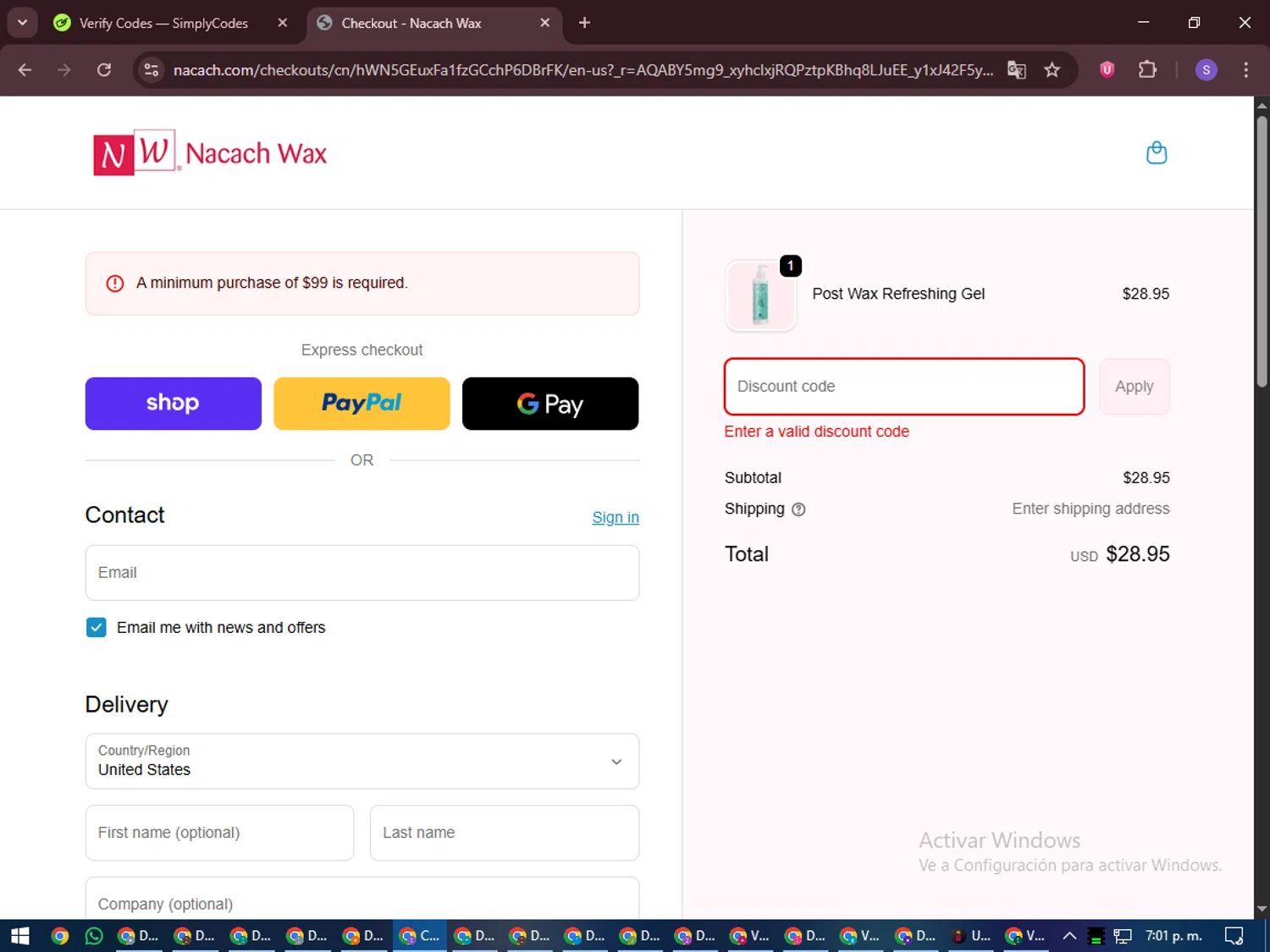Click the taskbar clock showing 7:01 p. m.

point(1173,936)
